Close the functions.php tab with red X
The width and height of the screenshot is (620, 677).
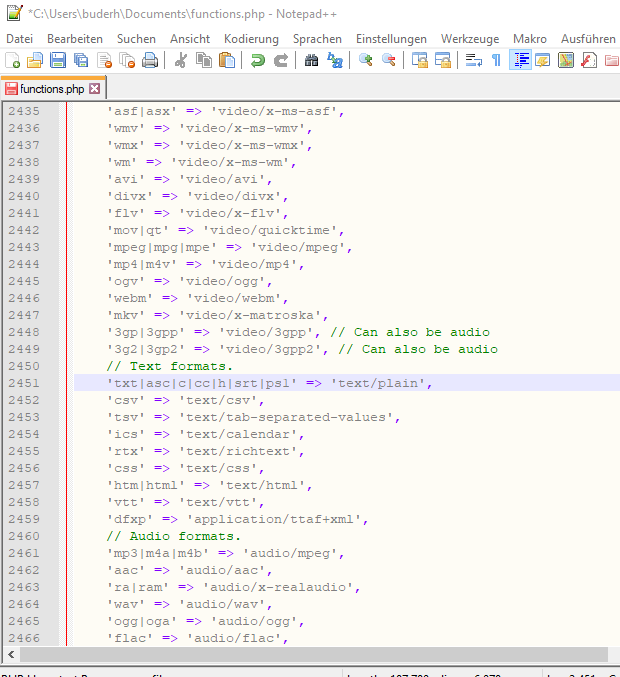coord(95,89)
